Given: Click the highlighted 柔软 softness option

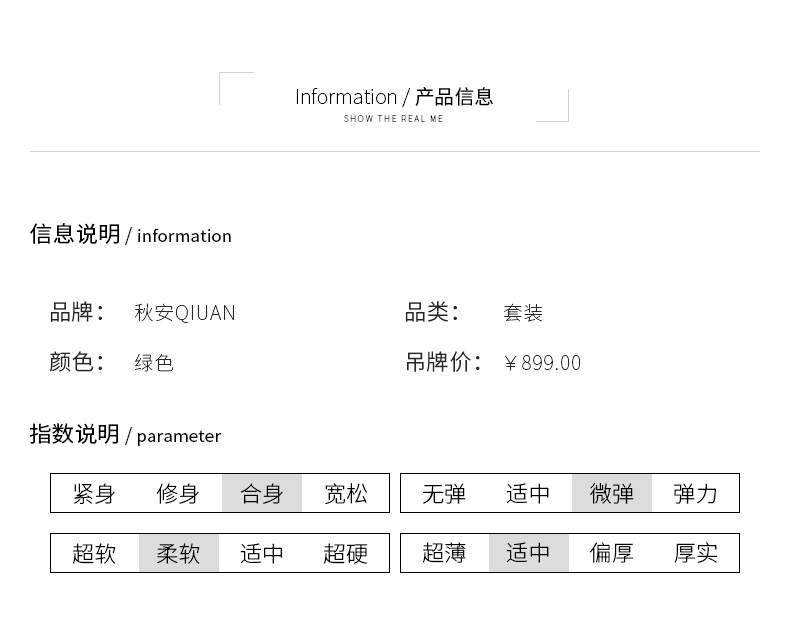Looking at the screenshot, I should (178, 553).
